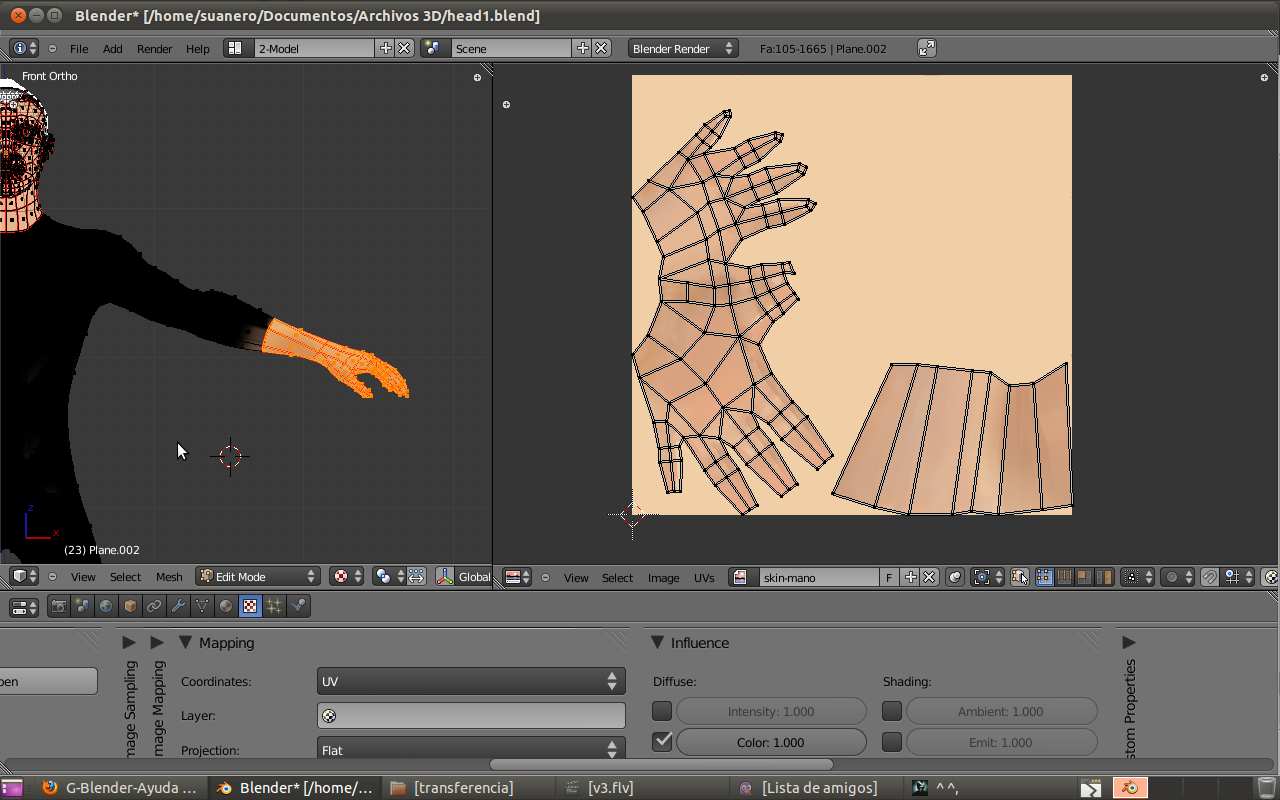Image resolution: width=1280 pixels, height=800 pixels.
Task: Open the Render menu
Action: pos(154,48)
